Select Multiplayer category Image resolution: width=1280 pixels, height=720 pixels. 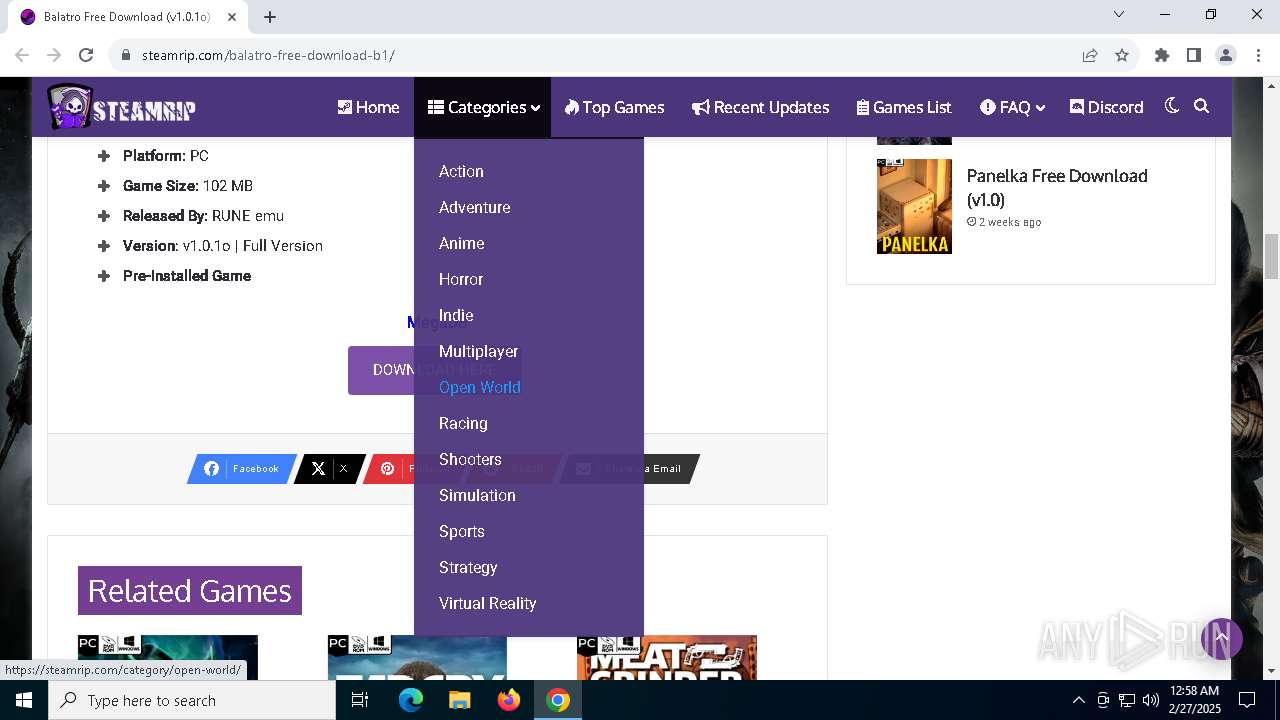point(478,351)
